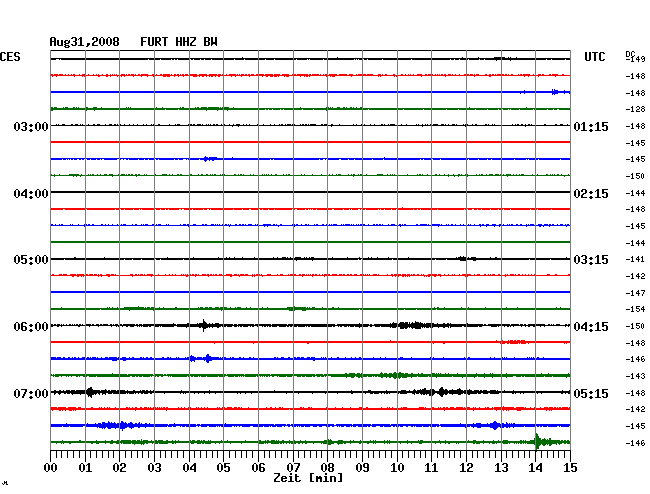Click the DC offset value -154
The image size is (650, 494).
pos(635,309)
